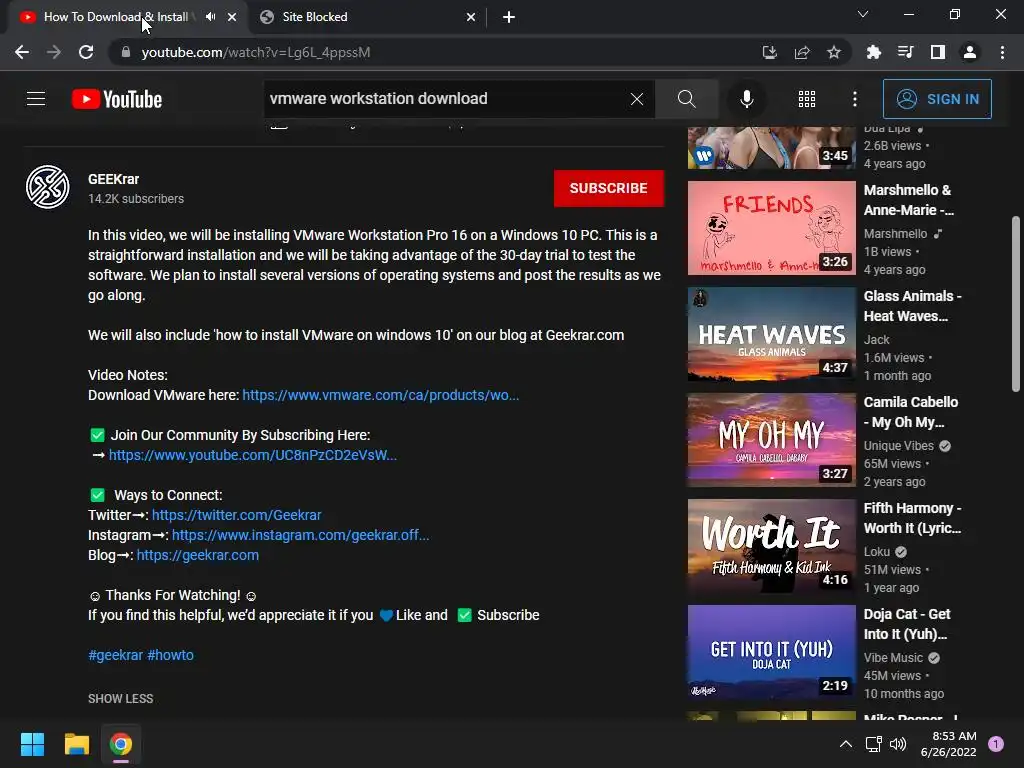Open the network icon in system tray
Screen dimensions: 1024x768
[x=873, y=744]
